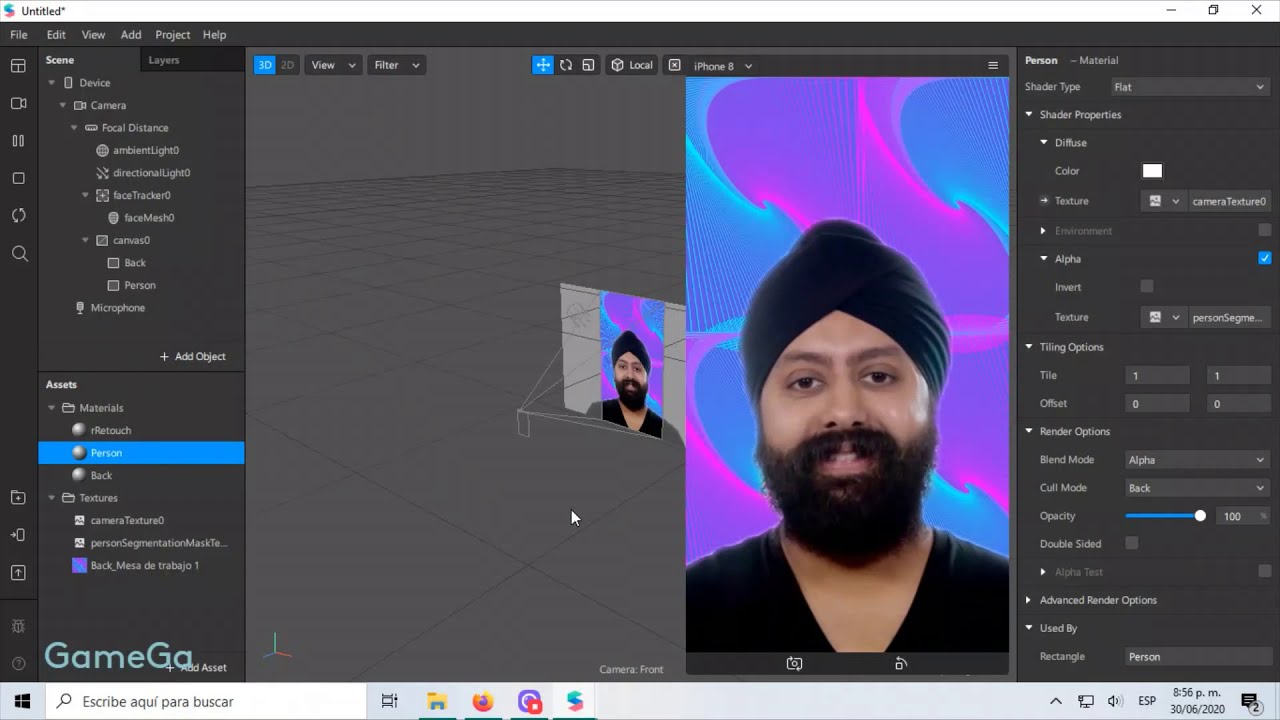Click the simulator toggle icon before iPhone 8

pyautogui.click(x=674, y=65)
